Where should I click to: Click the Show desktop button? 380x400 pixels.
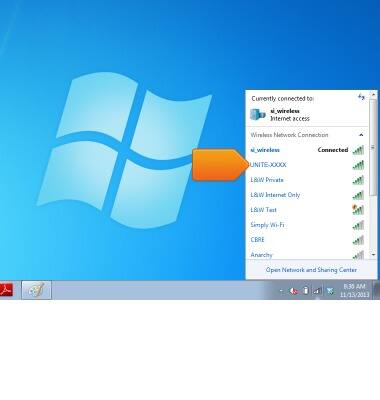click(x=376, y=290)
